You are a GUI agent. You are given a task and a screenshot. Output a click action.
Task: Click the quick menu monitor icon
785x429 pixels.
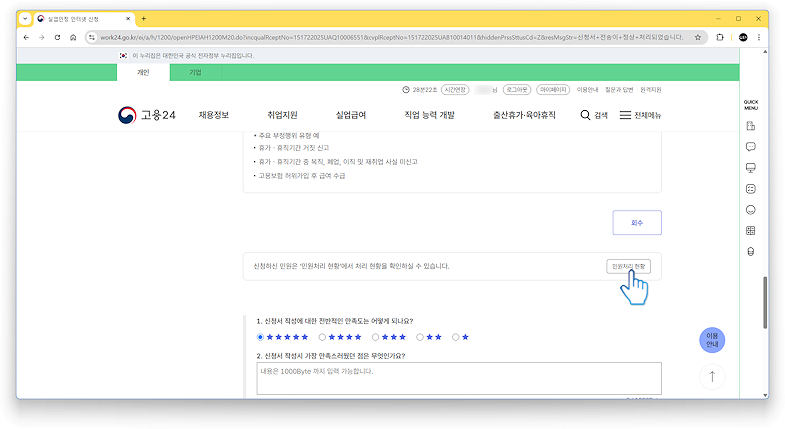tap(750, 168)
